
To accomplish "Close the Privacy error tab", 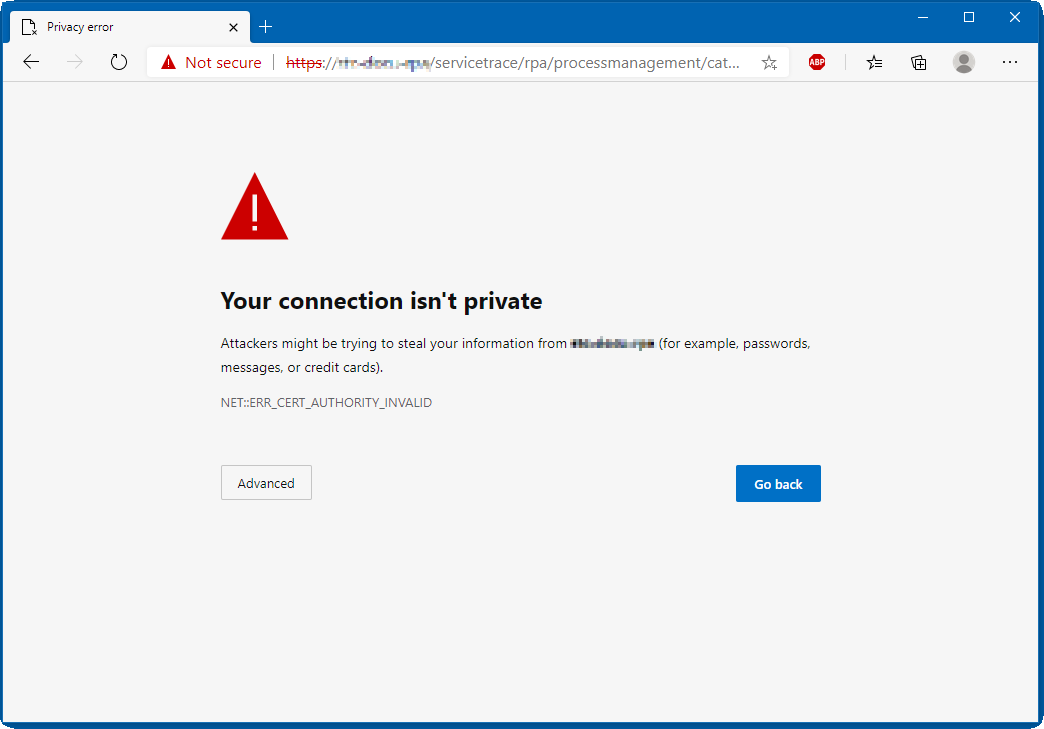I will coord(233,26).
